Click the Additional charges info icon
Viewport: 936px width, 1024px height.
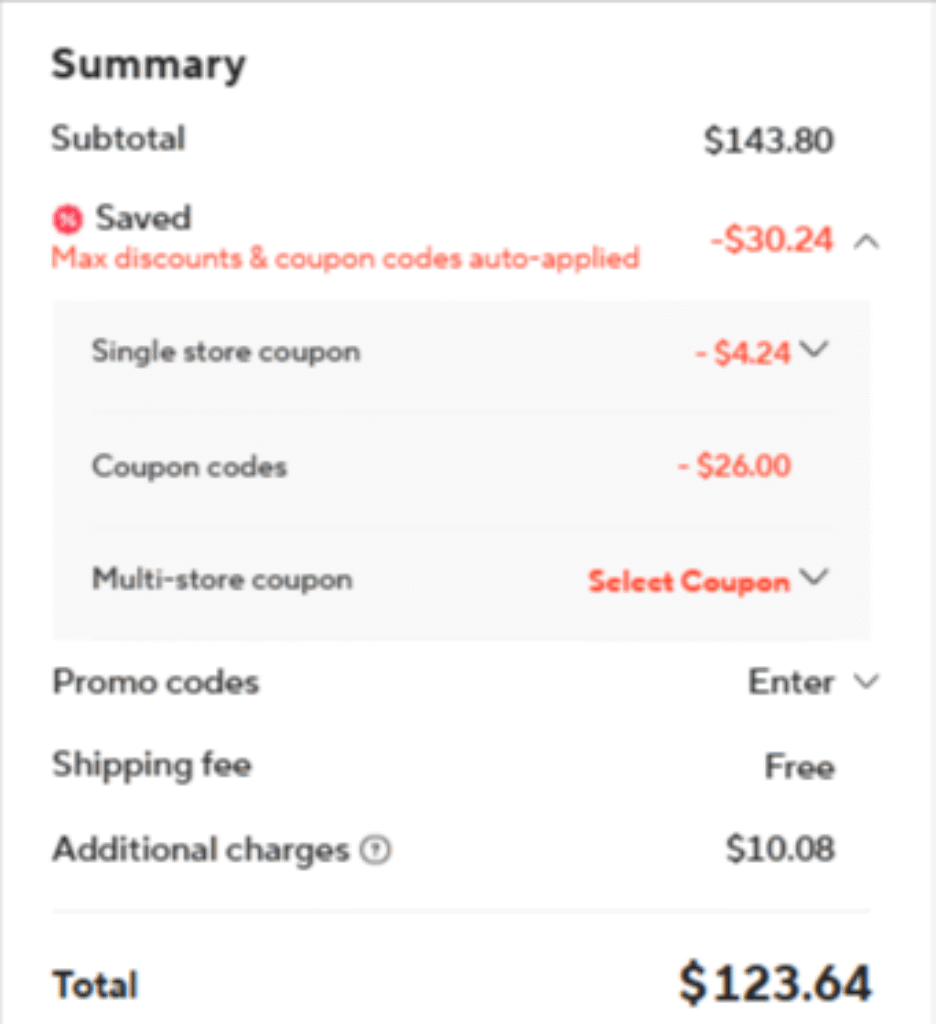pyautogui.click(x=376, y=851)
